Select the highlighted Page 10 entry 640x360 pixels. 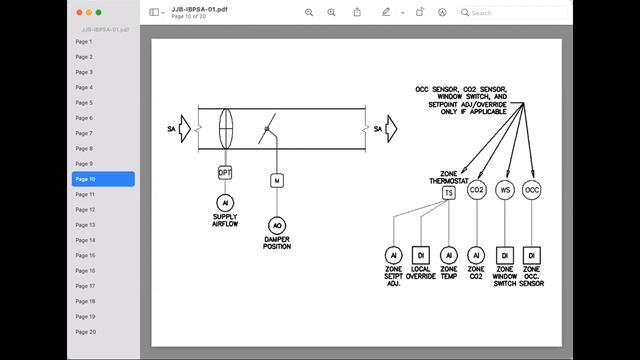point(103,179)
